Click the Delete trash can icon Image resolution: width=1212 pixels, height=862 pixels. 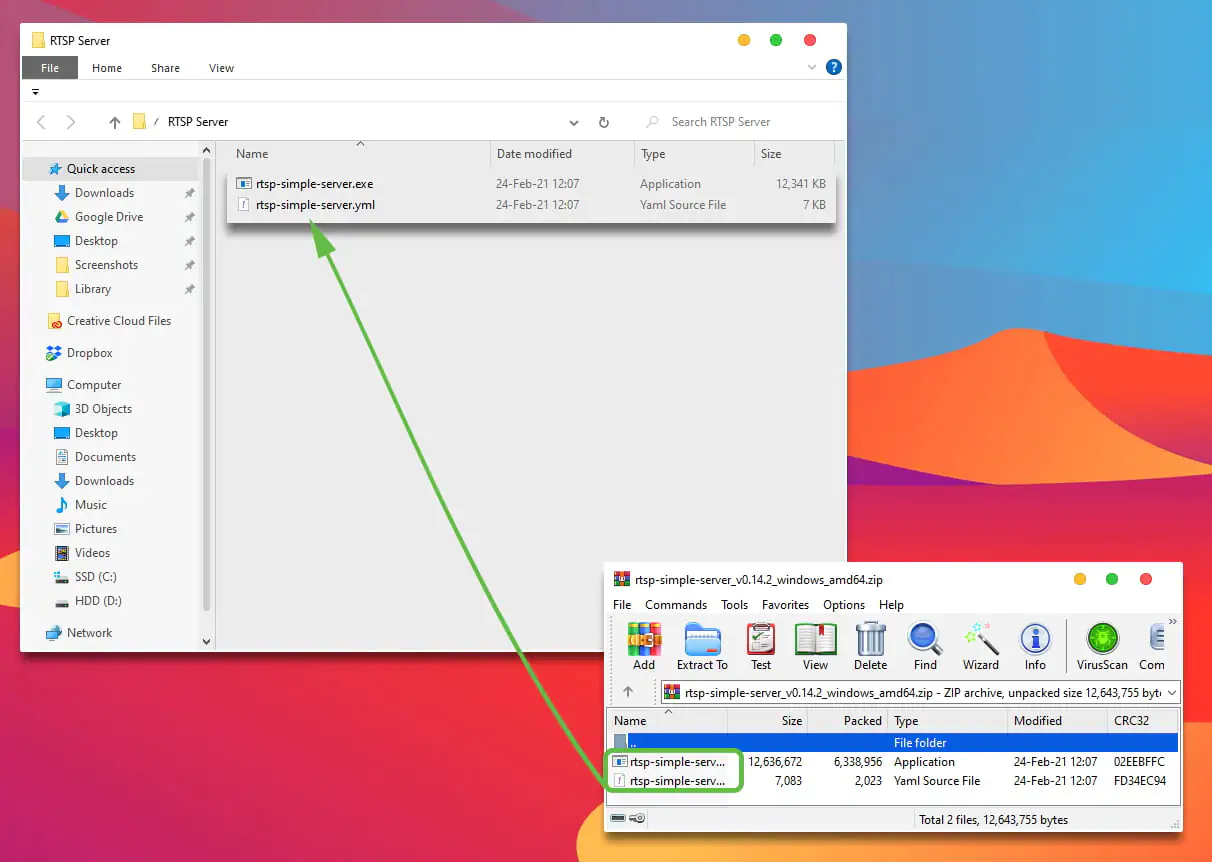(x=870, y=646)
